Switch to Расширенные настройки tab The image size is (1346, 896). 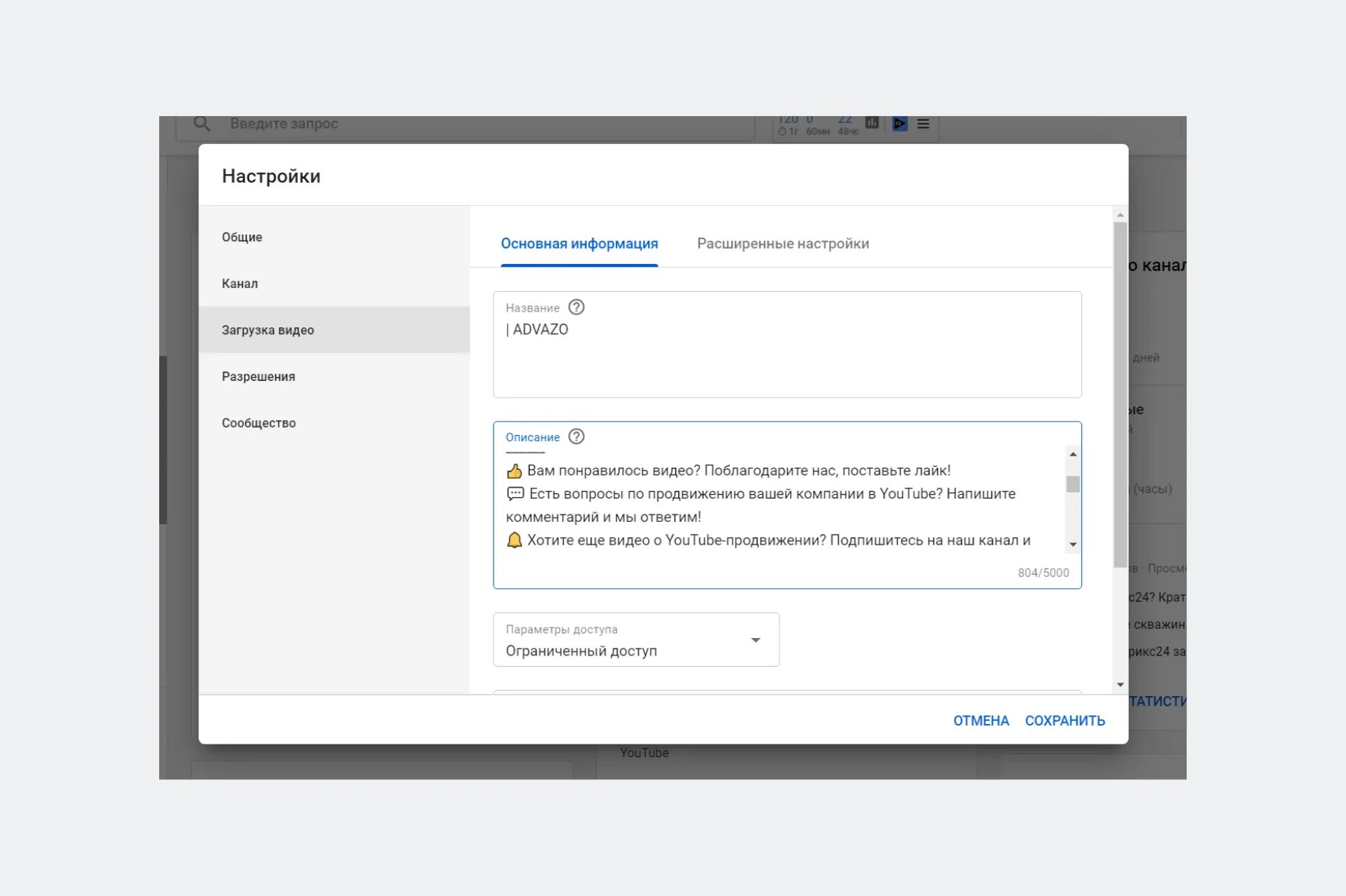[783, 244]
